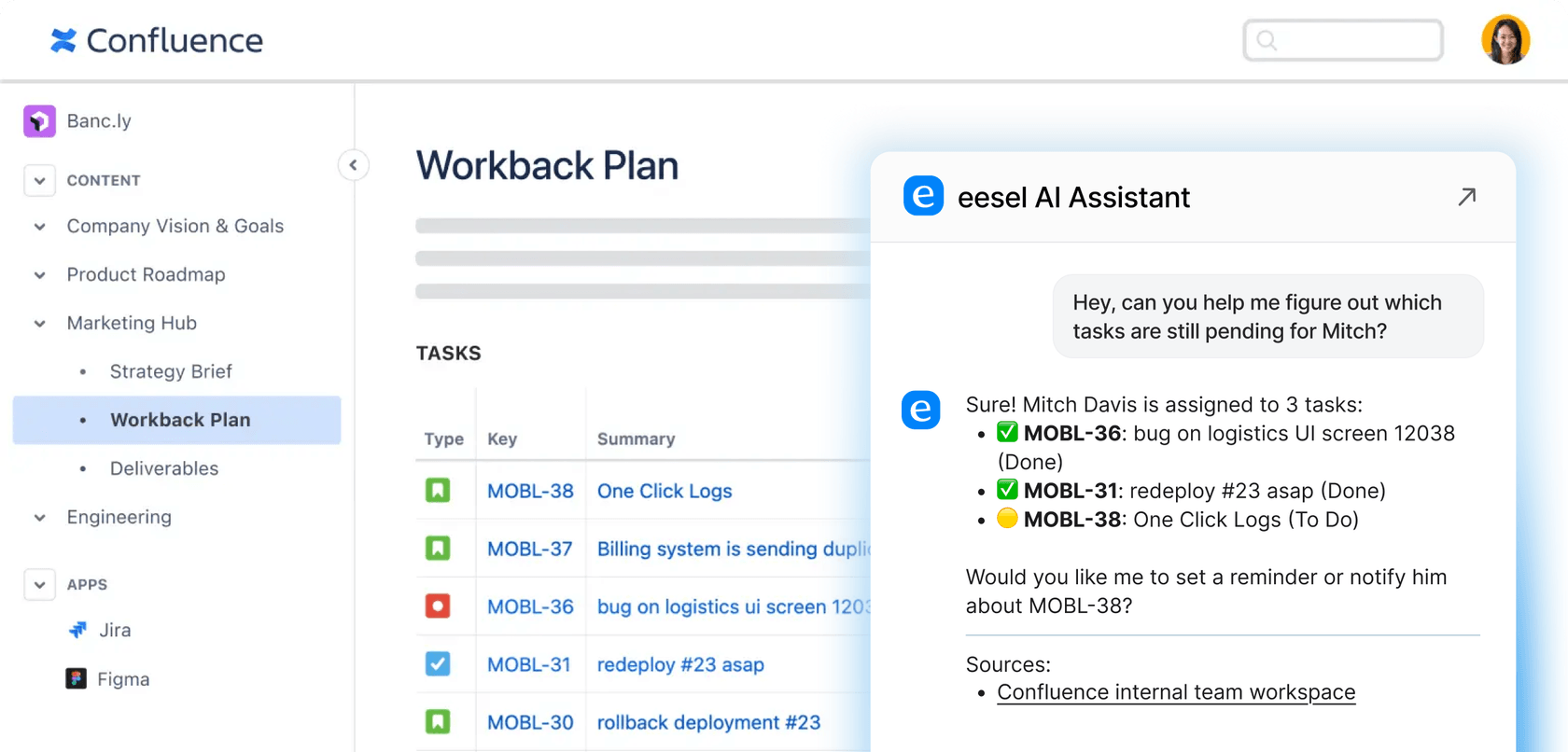Expand eesel AI Assistant with arrow icon
Image resolution: width=1568 pixels, height=752 pixels.
pos(1466,197)
